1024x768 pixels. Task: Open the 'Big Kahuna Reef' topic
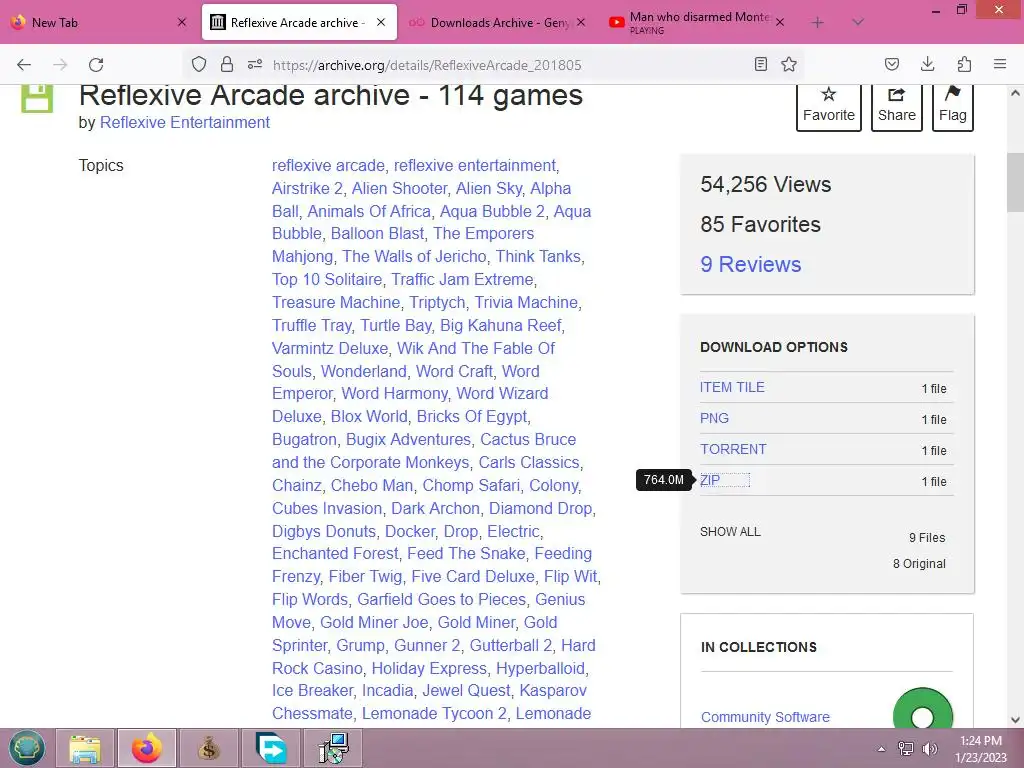[x=501, y=325]
